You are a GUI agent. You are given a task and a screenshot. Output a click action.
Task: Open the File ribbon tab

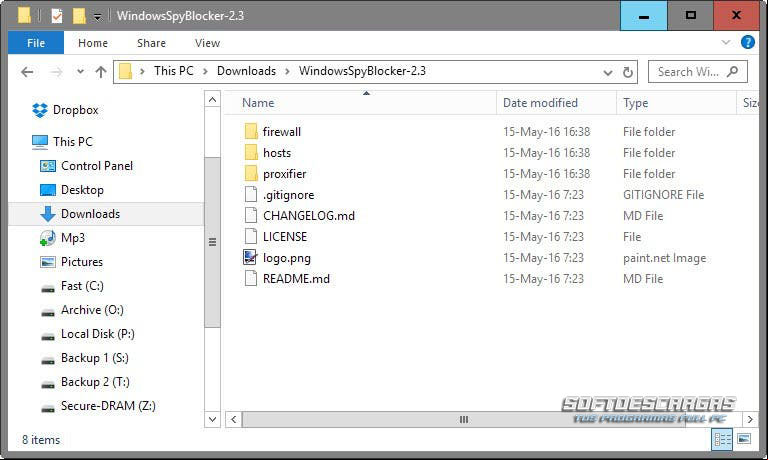point(36,43)
